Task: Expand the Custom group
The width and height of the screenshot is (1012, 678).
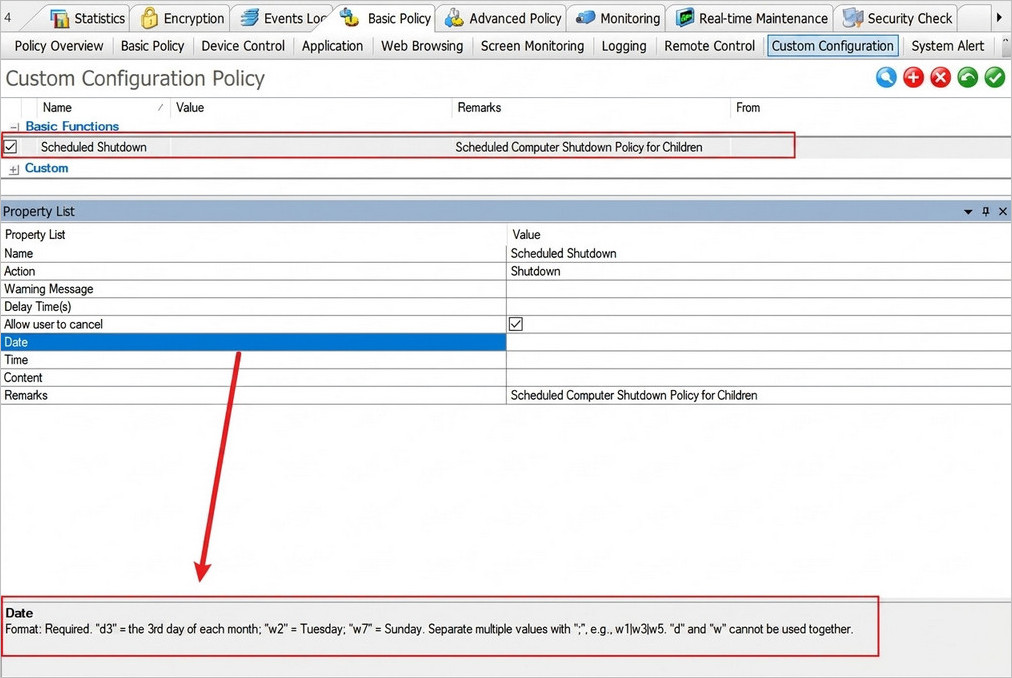Action: pyautogui.click(x=14, y=169)
